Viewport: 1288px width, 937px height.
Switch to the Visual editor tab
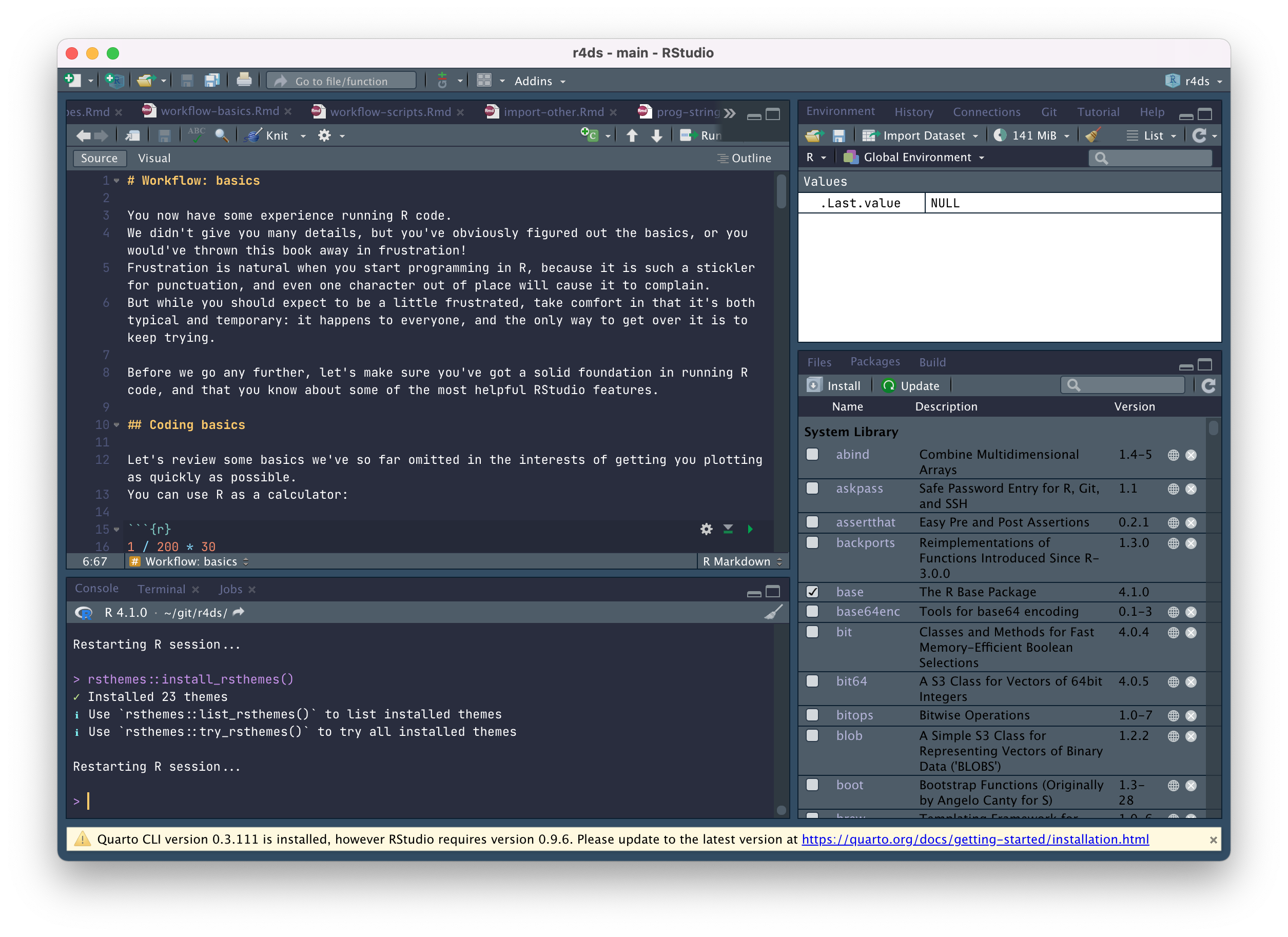pos(154,158)
